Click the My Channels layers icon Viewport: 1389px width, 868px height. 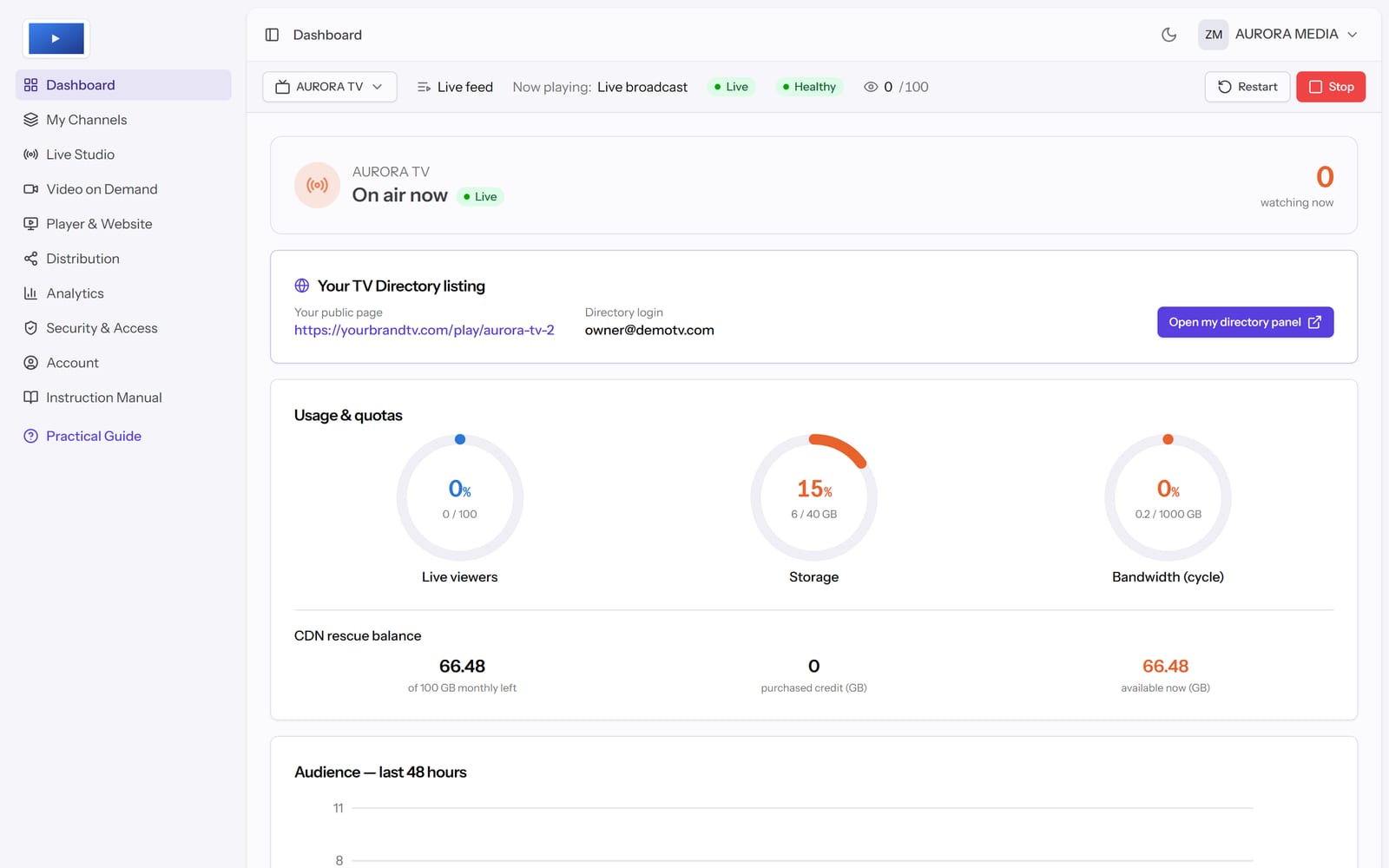31,120
